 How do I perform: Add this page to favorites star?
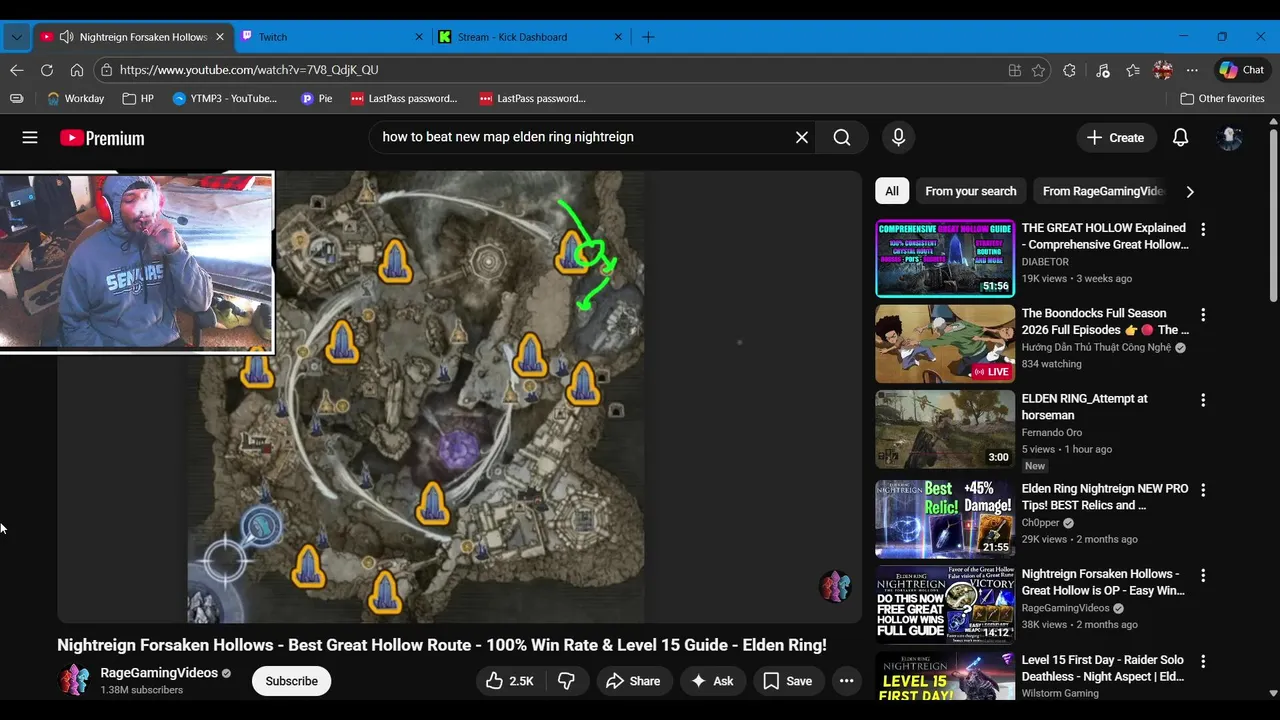click(x=1038, y=70)
